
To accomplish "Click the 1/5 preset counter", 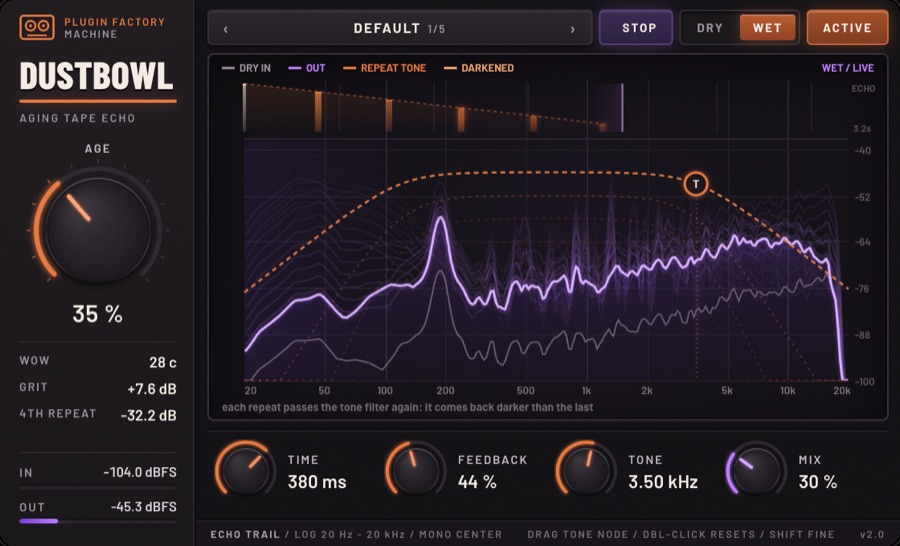I will [436, 29].
